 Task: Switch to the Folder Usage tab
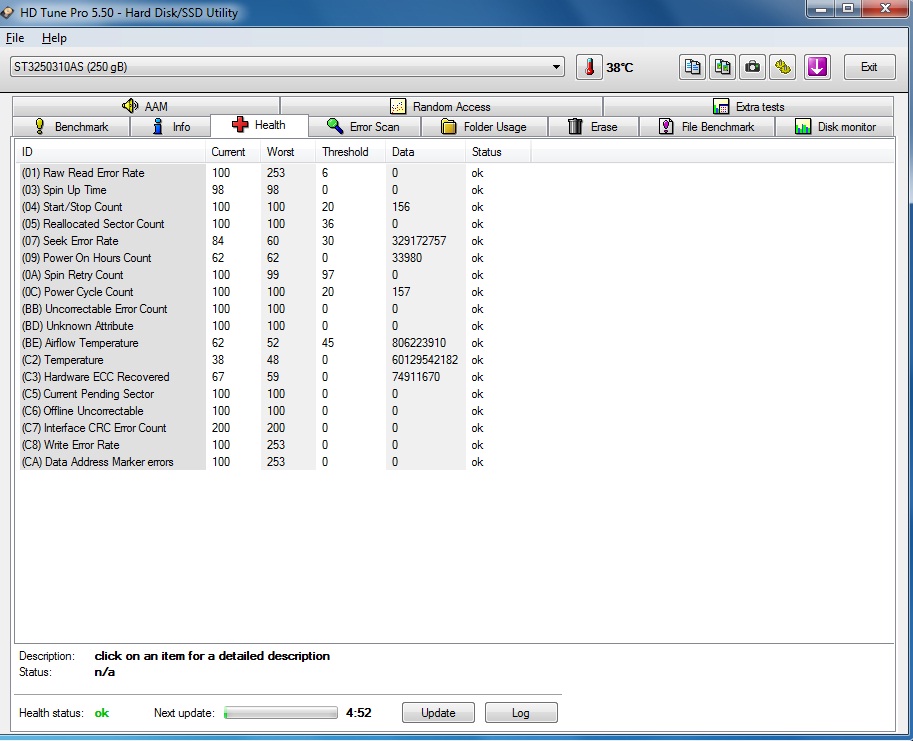click(x=484, y=127)
